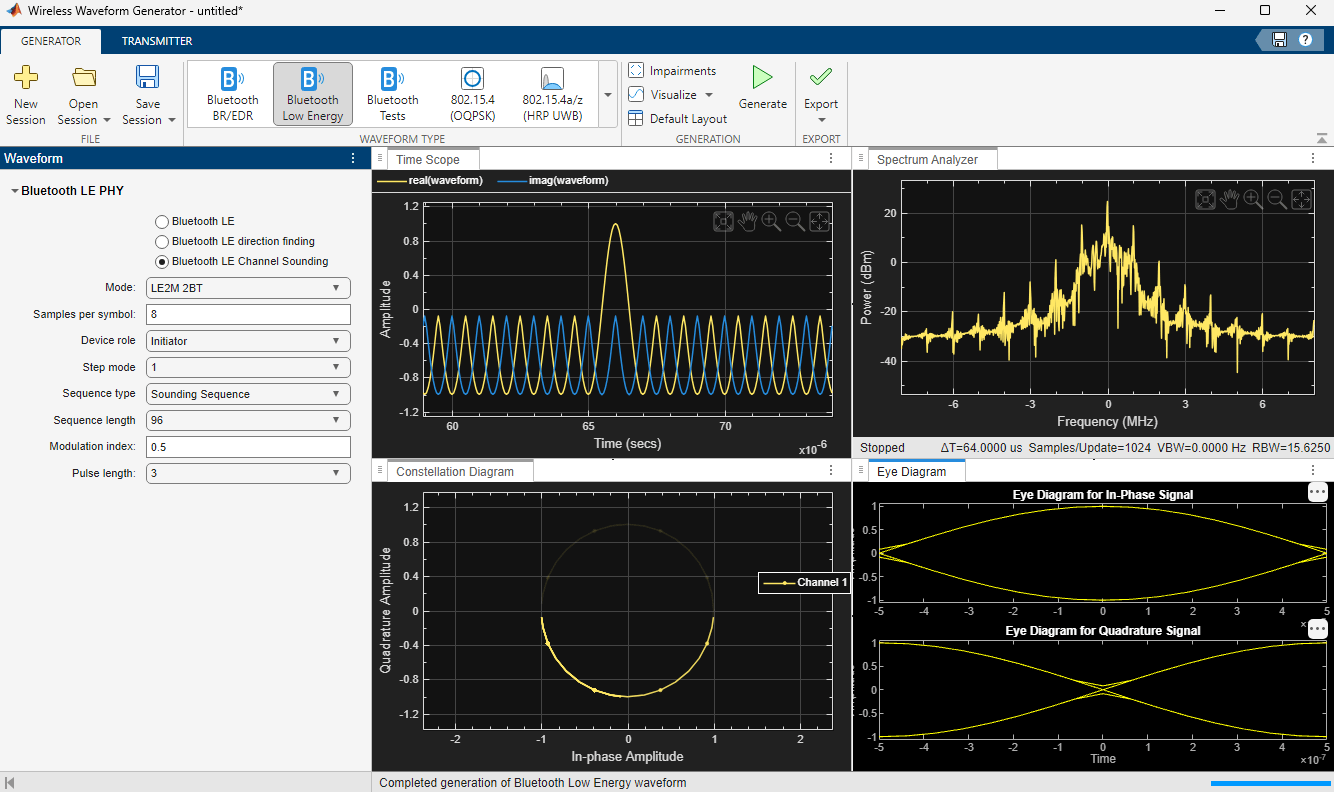Select the Bluetooth BR/EDR waveform type
The image size is (1334, 792).
(x=232, y=93)
